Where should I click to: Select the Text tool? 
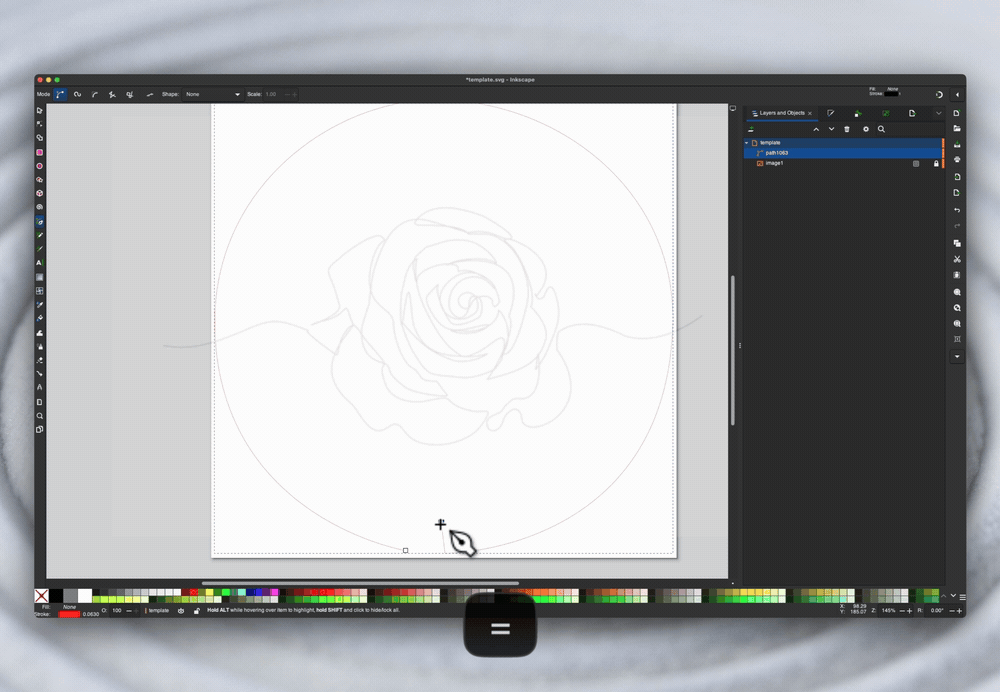40,263
